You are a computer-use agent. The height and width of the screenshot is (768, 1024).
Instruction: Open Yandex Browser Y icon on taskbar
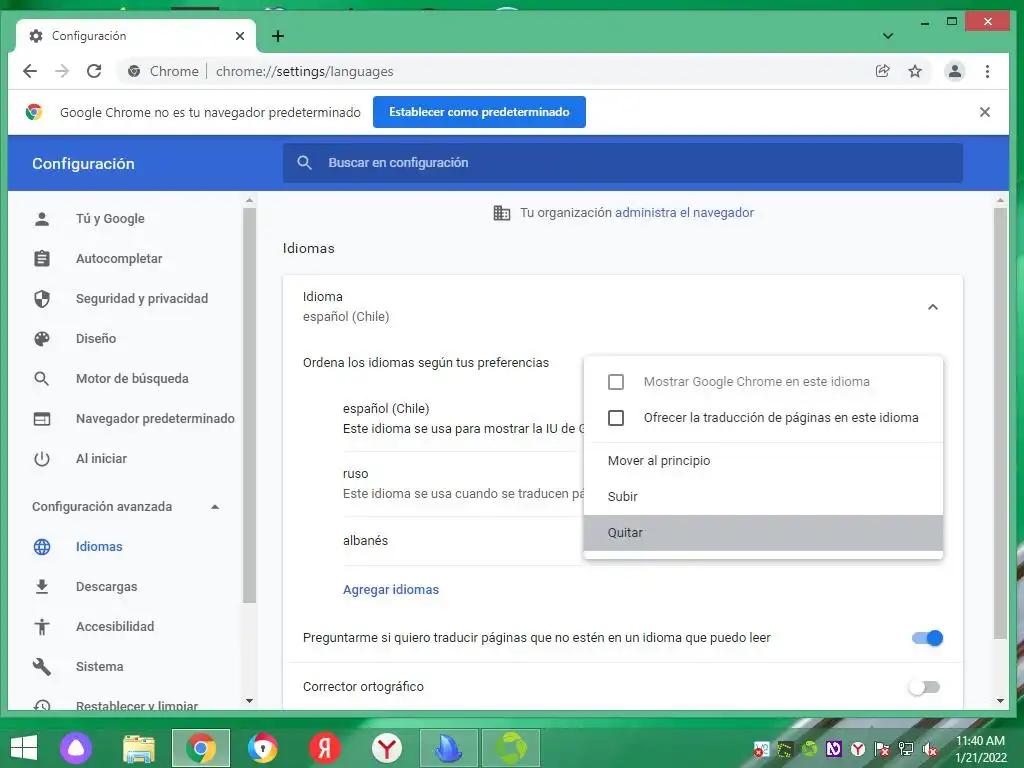point(387,748)
